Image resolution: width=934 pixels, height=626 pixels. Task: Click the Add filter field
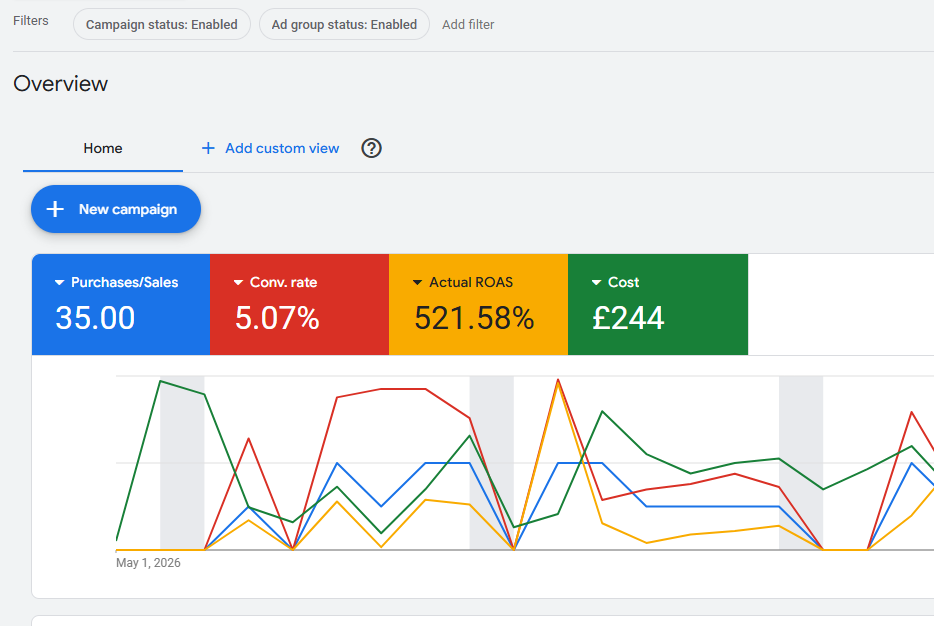(468, 24)
